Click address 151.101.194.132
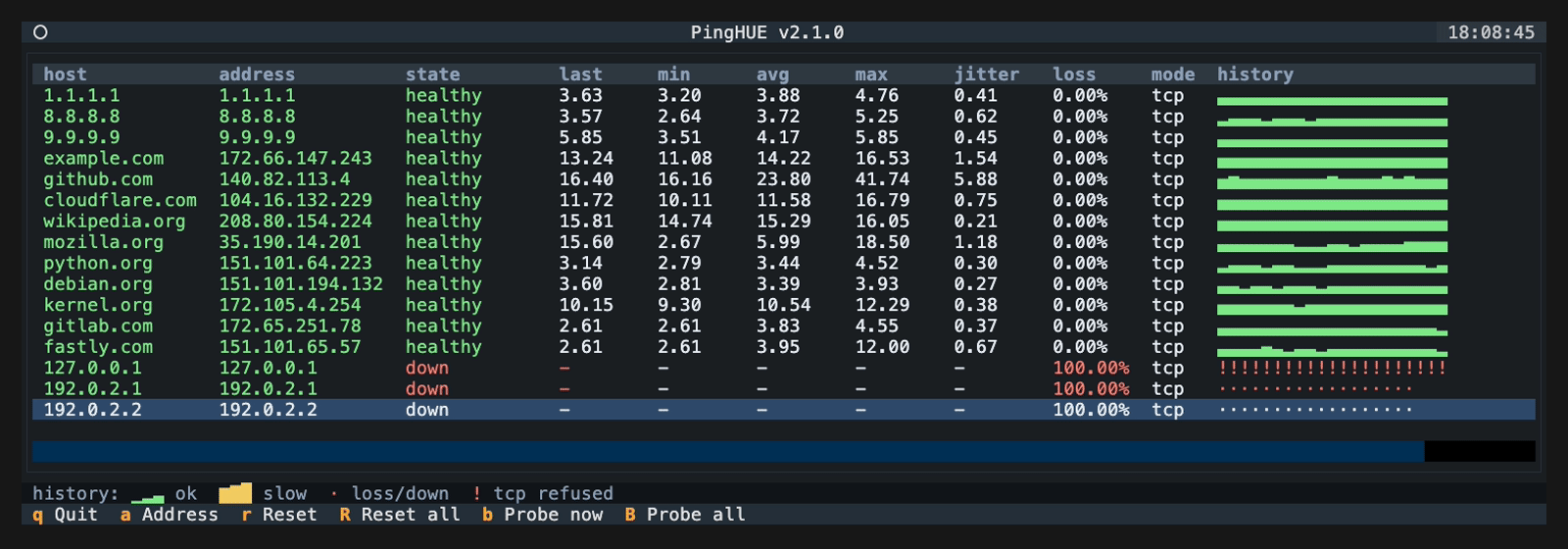The image size is (1568, 549). click(301, 283)
